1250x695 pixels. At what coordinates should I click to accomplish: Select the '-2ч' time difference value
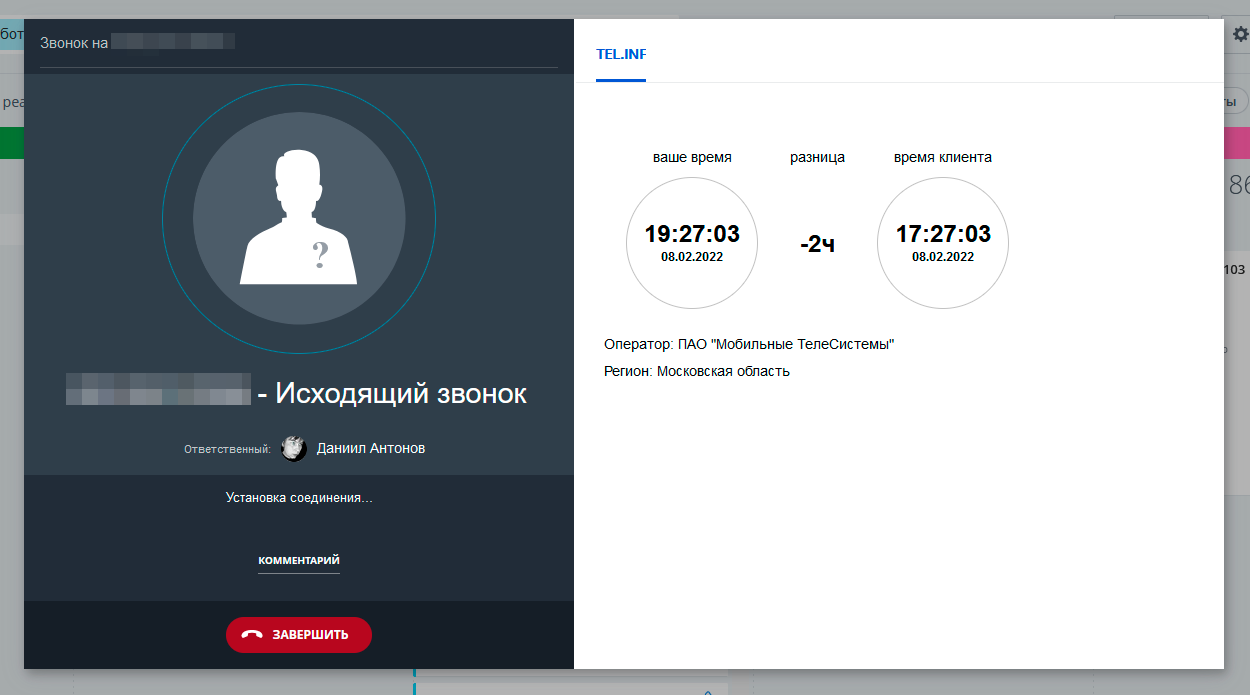[818, 244]
